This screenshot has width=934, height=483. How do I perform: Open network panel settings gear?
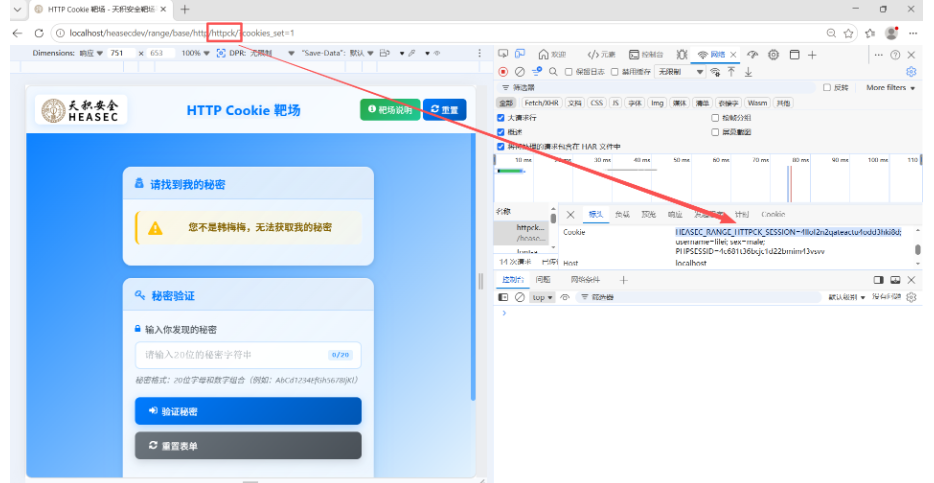[x=911, y=71]
